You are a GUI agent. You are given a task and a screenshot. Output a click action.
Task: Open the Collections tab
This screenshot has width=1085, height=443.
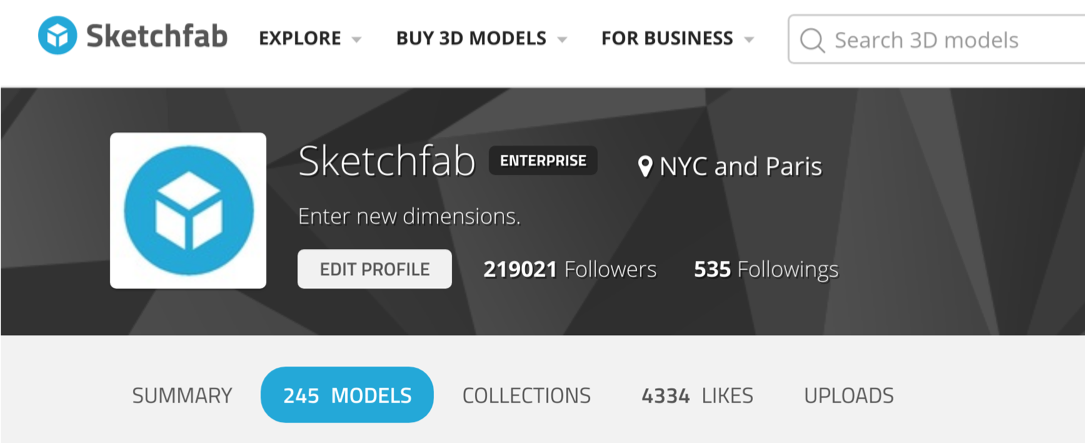[x=526, y=395]
